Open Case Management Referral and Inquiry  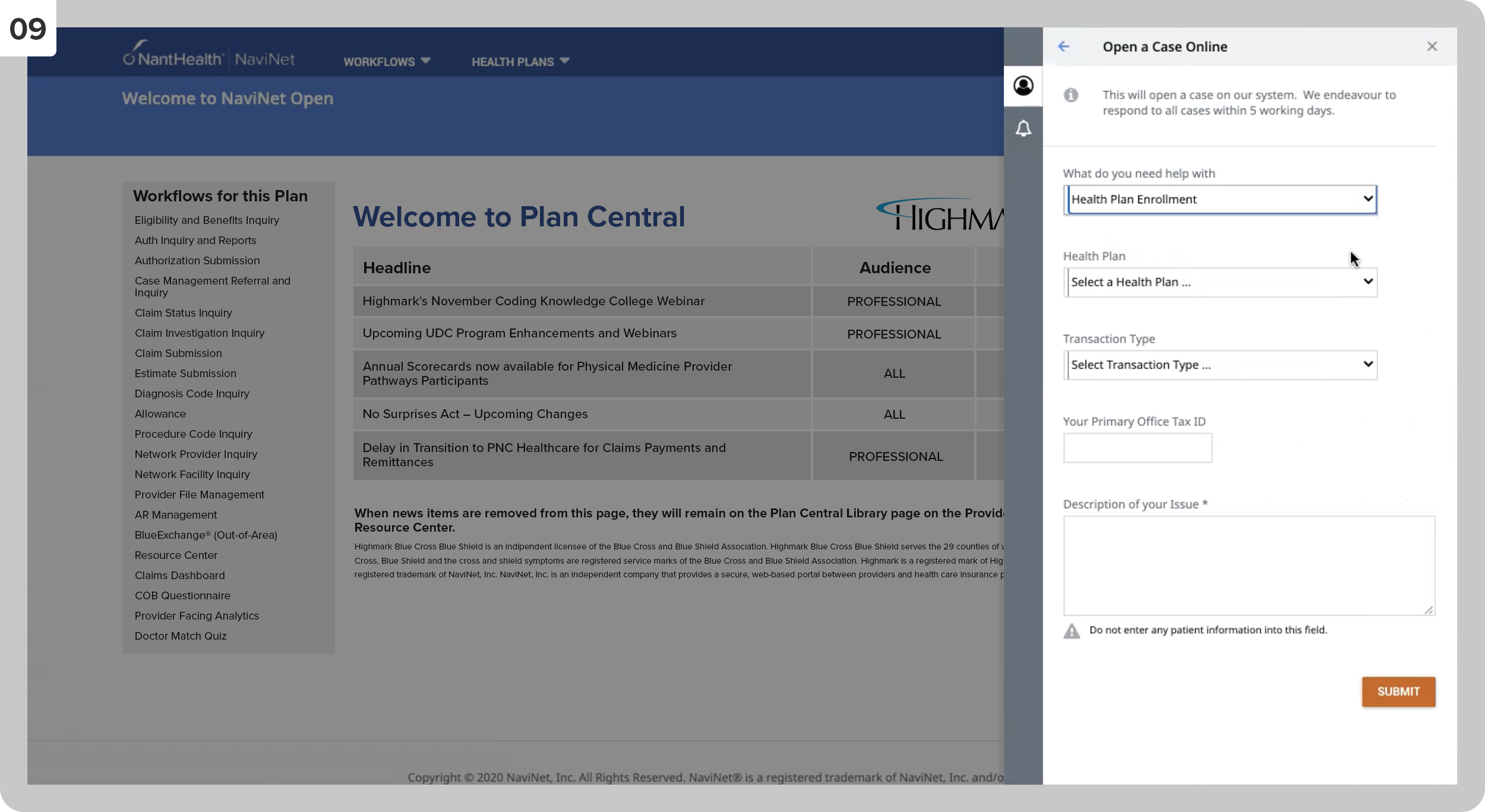[x=212, y=286]
